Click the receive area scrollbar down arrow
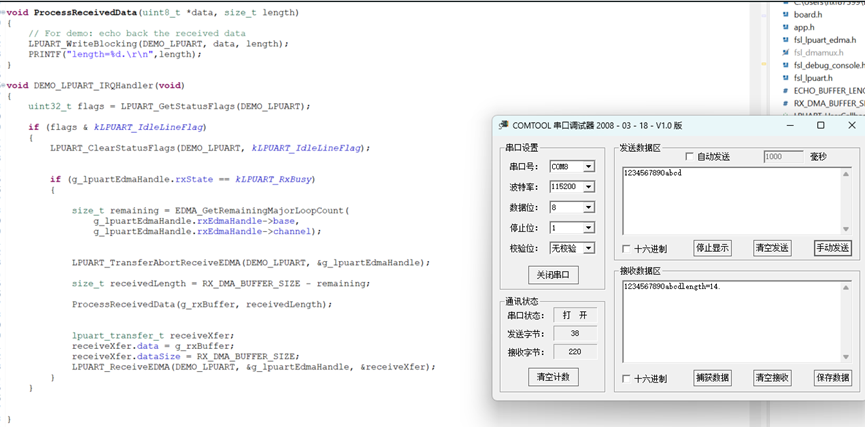The height and width of the screenshot is (427, 865). pos(846,356)
